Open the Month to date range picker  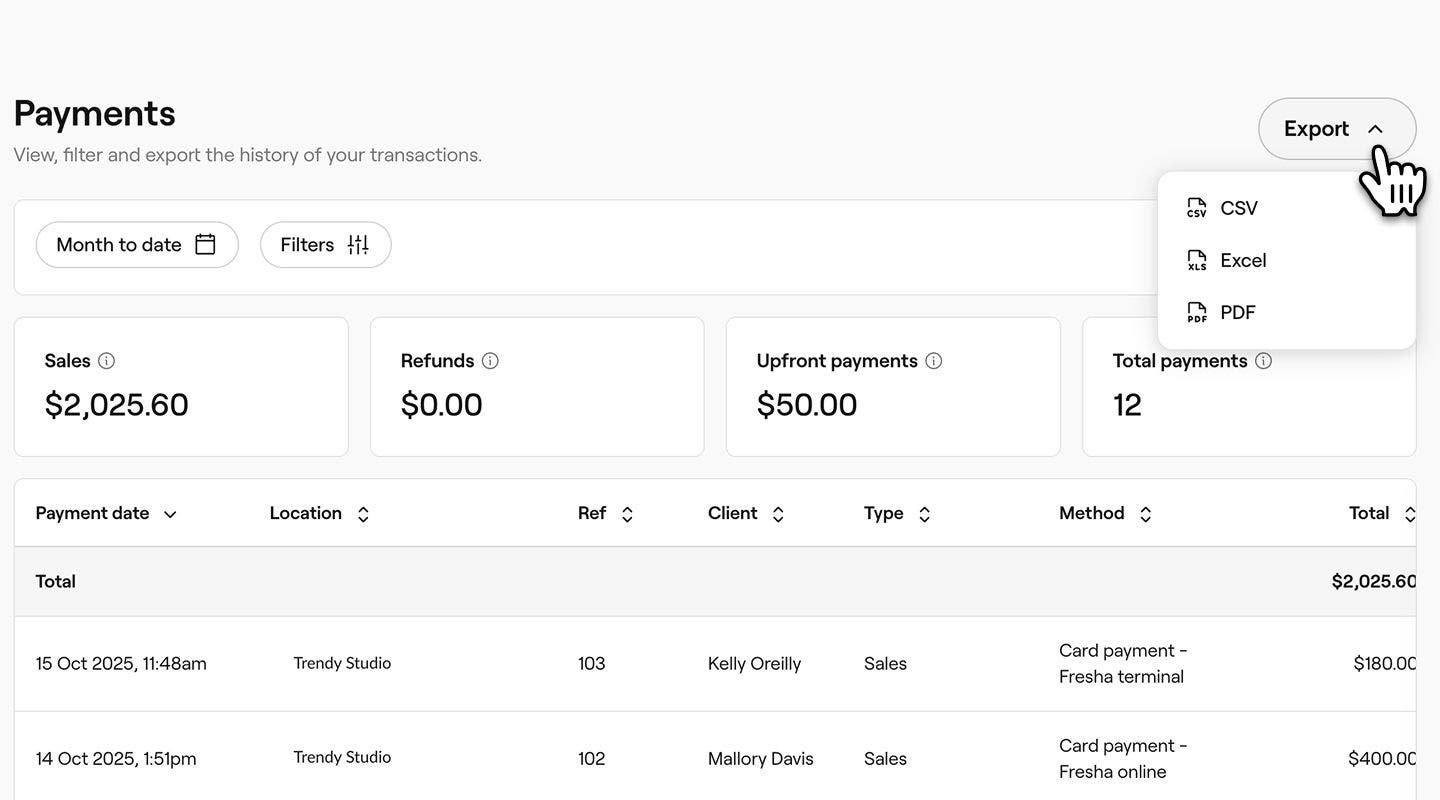point(136,245)
